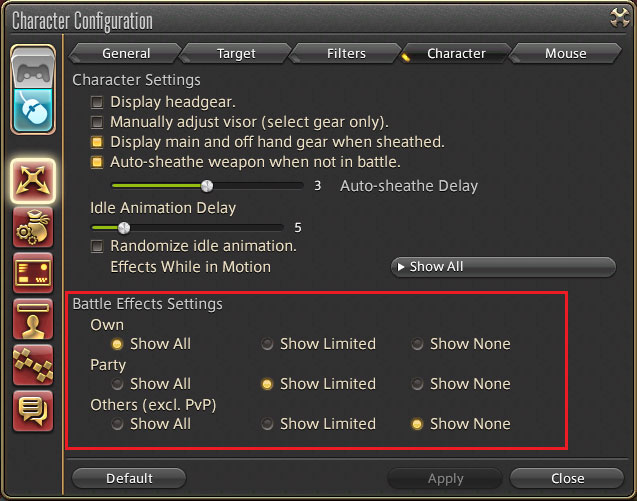Open Display Name Settings person icon
The width and height of the screenshot is (637, 501).
[33, 319]
